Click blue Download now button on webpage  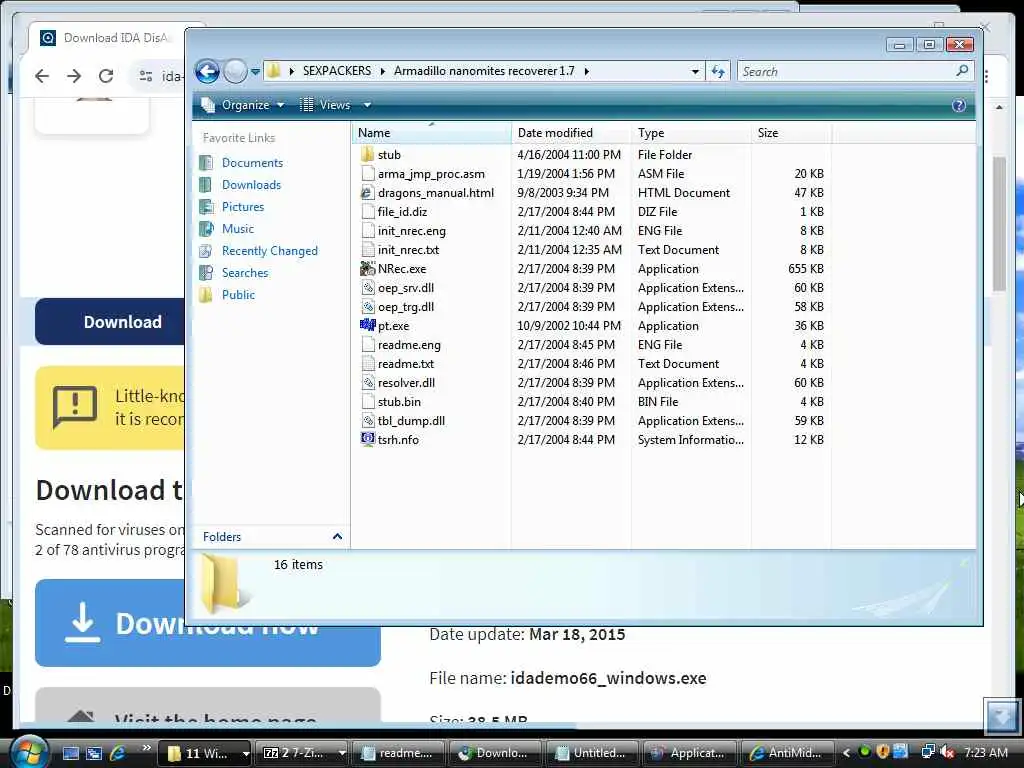tap(208, 623)
